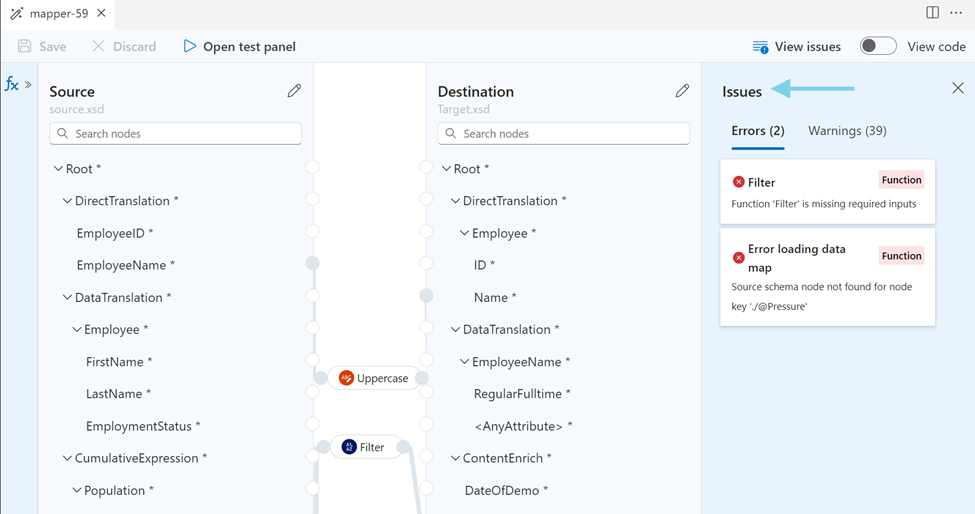The image size is (975, 514).
Task: Toggle the View code switch
Action: pos(878,46)
